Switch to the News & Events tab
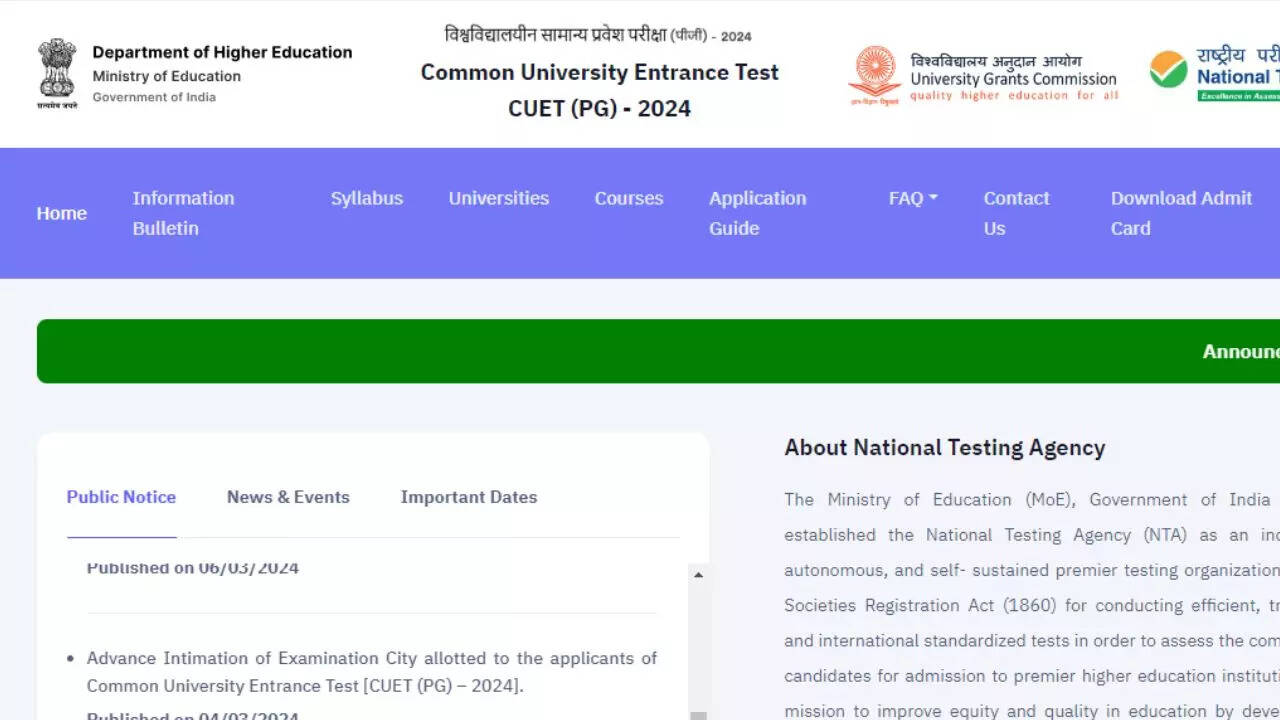 click(x=288, y=497)
